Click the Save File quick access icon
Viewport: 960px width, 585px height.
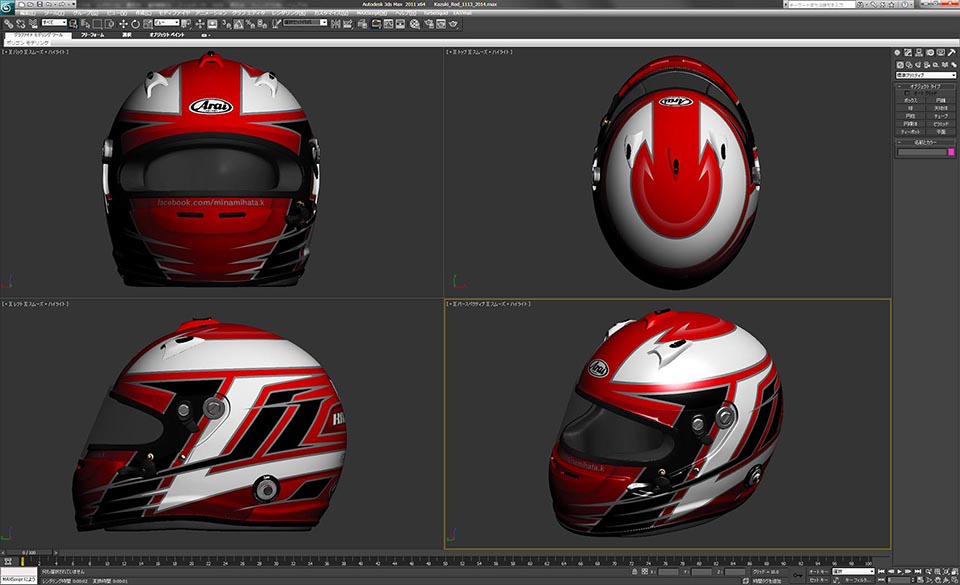(39, 4)
